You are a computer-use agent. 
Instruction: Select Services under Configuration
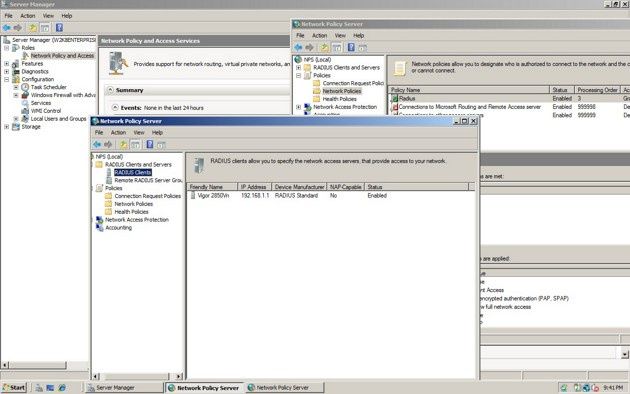(41, 103)
